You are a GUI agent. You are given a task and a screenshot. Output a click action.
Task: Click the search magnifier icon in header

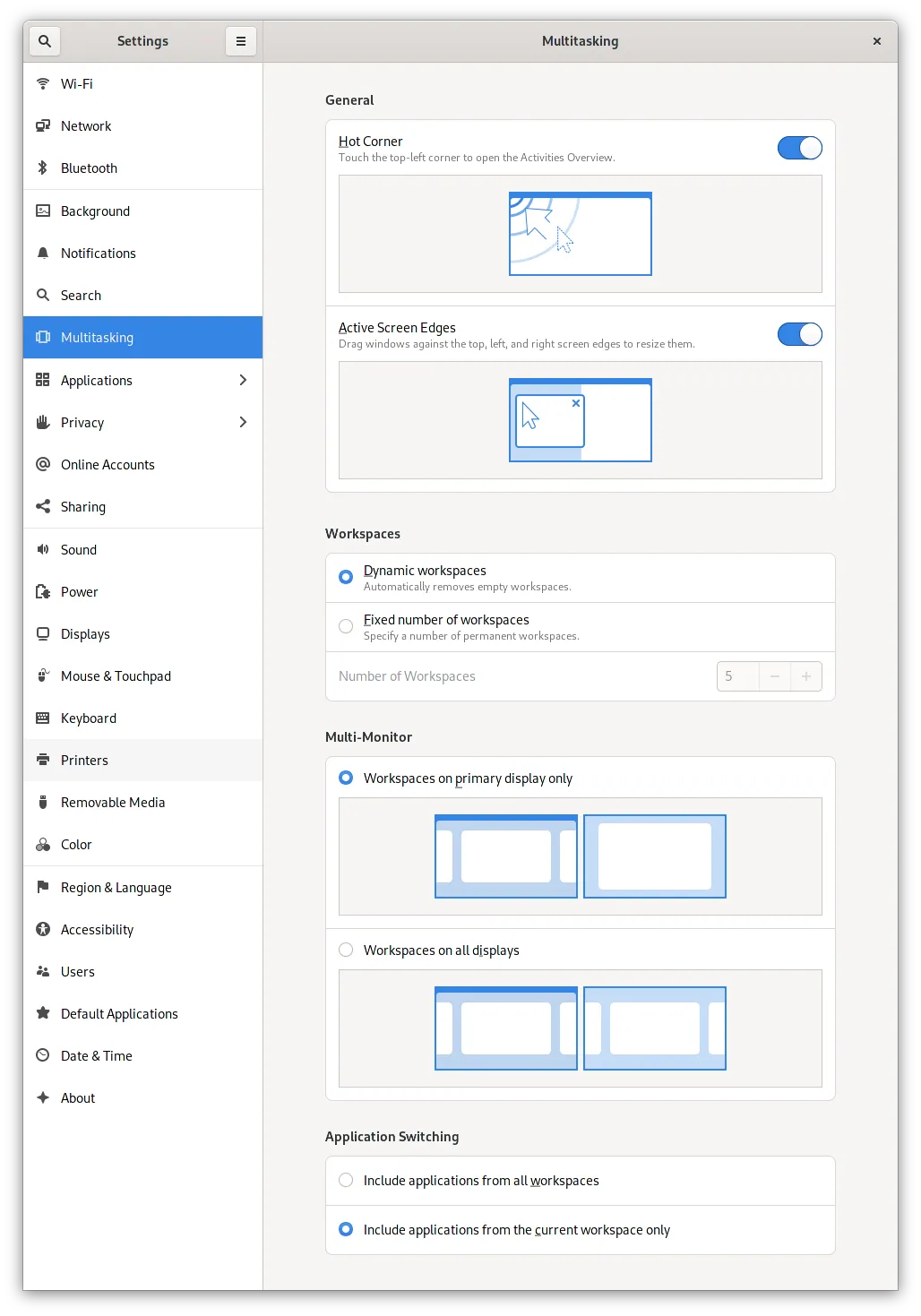point(45,41)
